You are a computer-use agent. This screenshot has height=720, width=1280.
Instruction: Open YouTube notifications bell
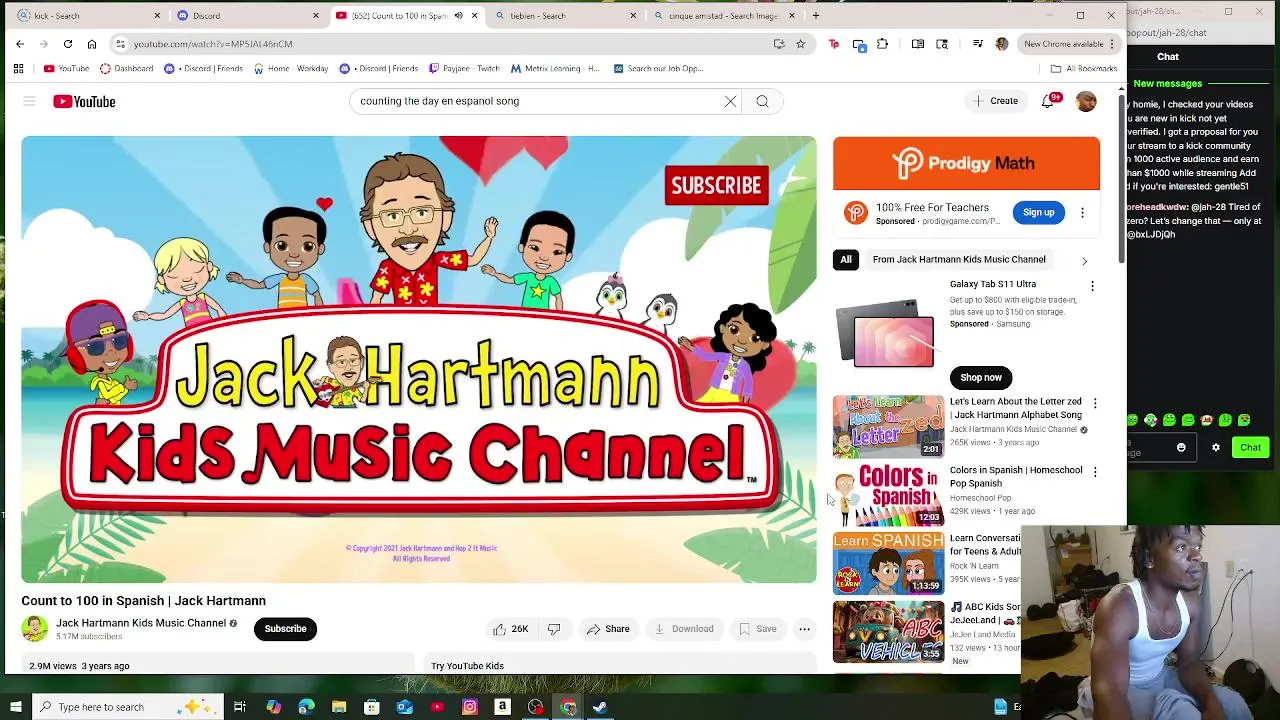coord(1047,101)
